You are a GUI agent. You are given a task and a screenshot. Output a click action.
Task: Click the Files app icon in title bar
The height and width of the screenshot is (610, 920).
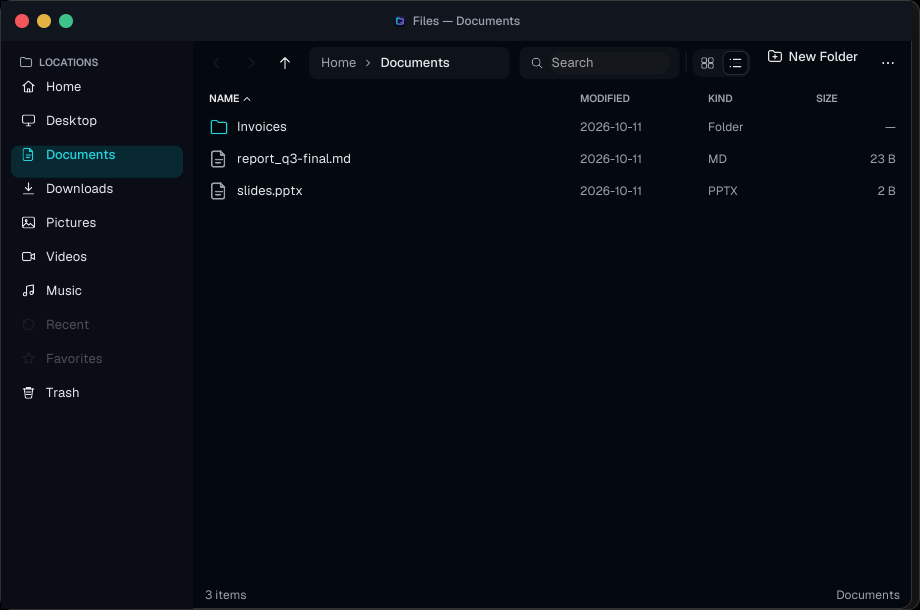pos(400,21)
